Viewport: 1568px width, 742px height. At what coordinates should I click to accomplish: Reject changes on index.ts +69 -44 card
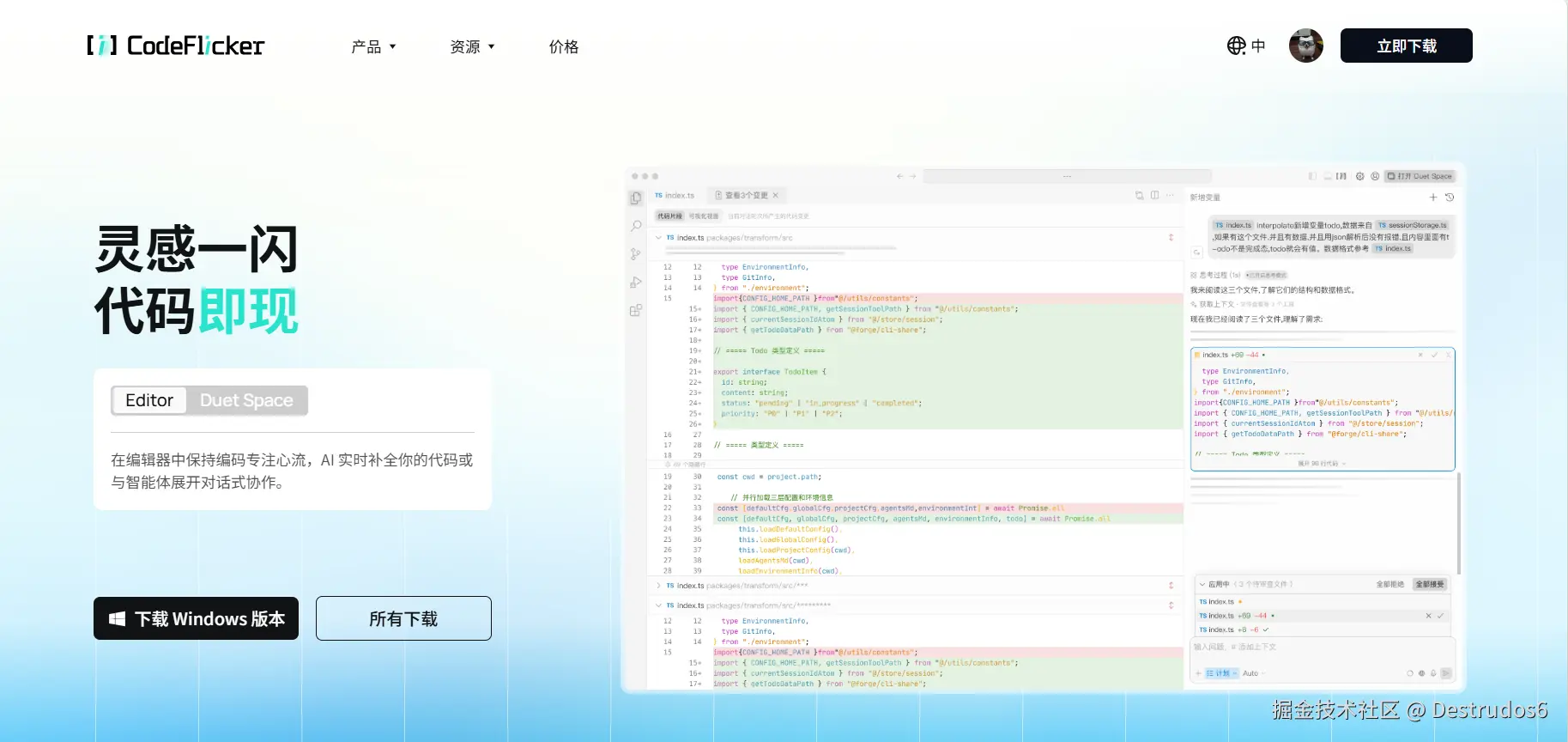point(1421,355)
